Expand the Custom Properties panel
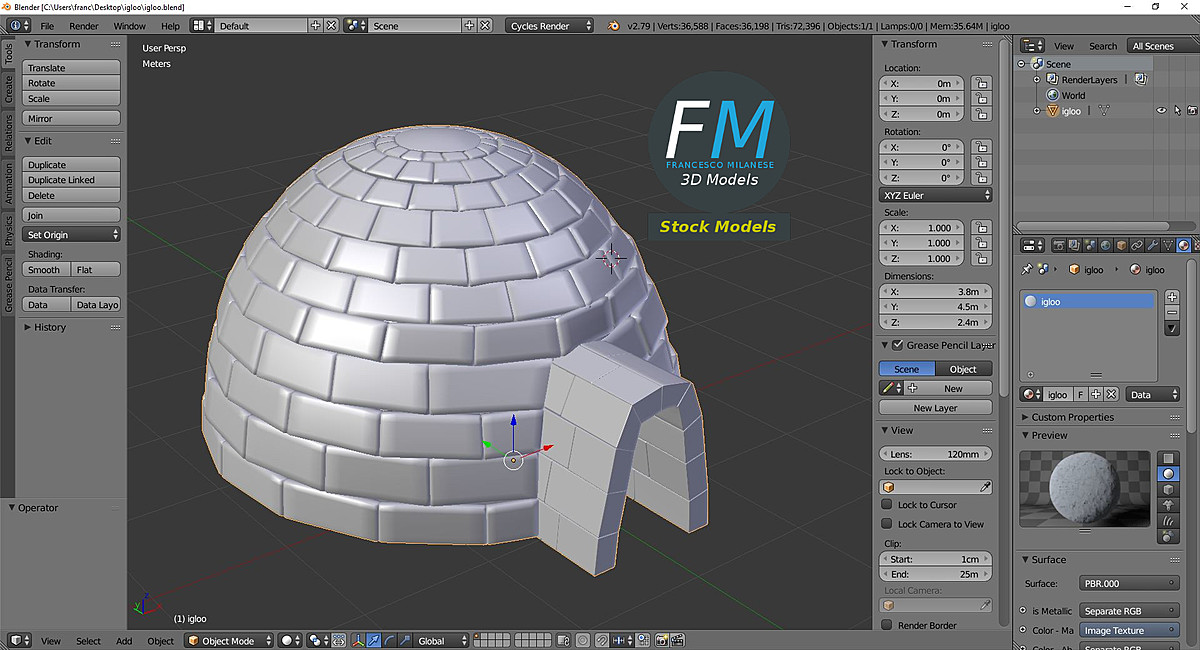 (1071, 417)
